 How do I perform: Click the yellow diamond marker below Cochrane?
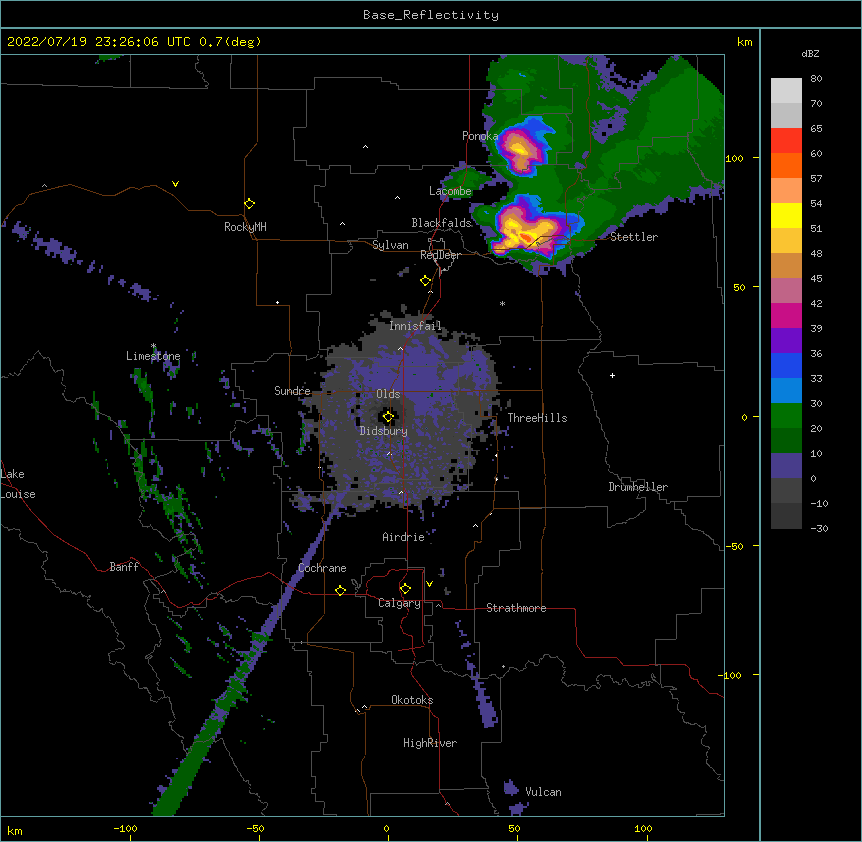(340, 590)
